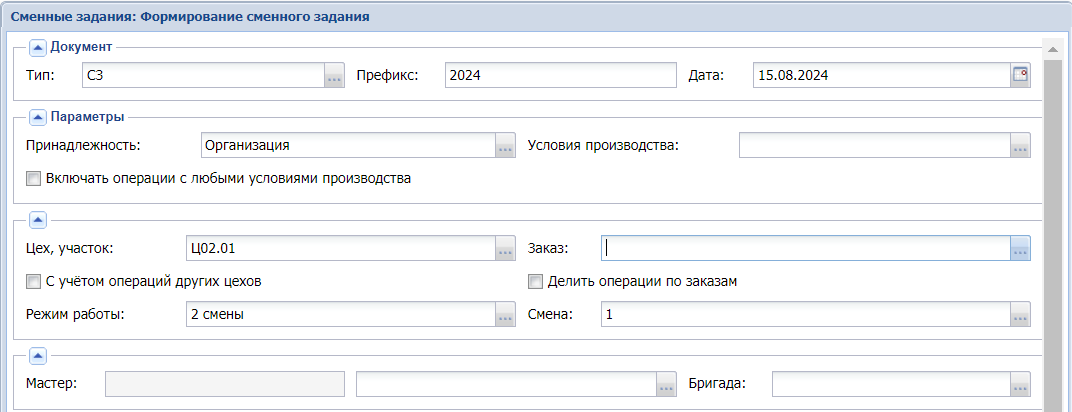Enable Включать операции с любыми условиями производства
The width and height of the screenshot is (1072, 412).
pos(34,179)
